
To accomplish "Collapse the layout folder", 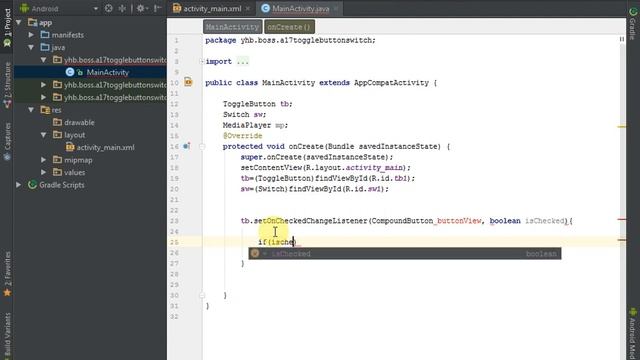I will pyautogui.click(x=44, y=135).
